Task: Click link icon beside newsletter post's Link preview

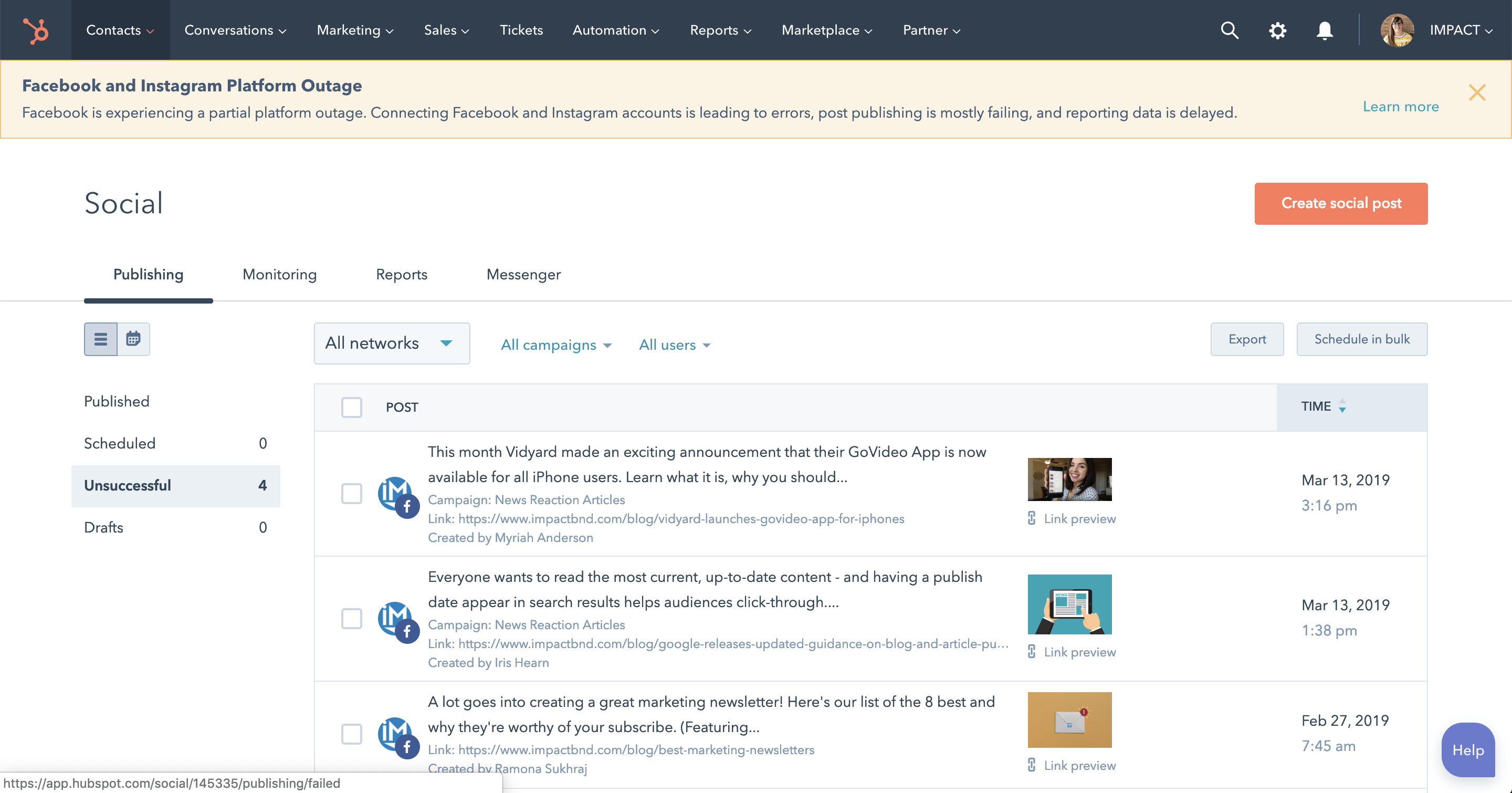Action: click(x=1031, y=765)
